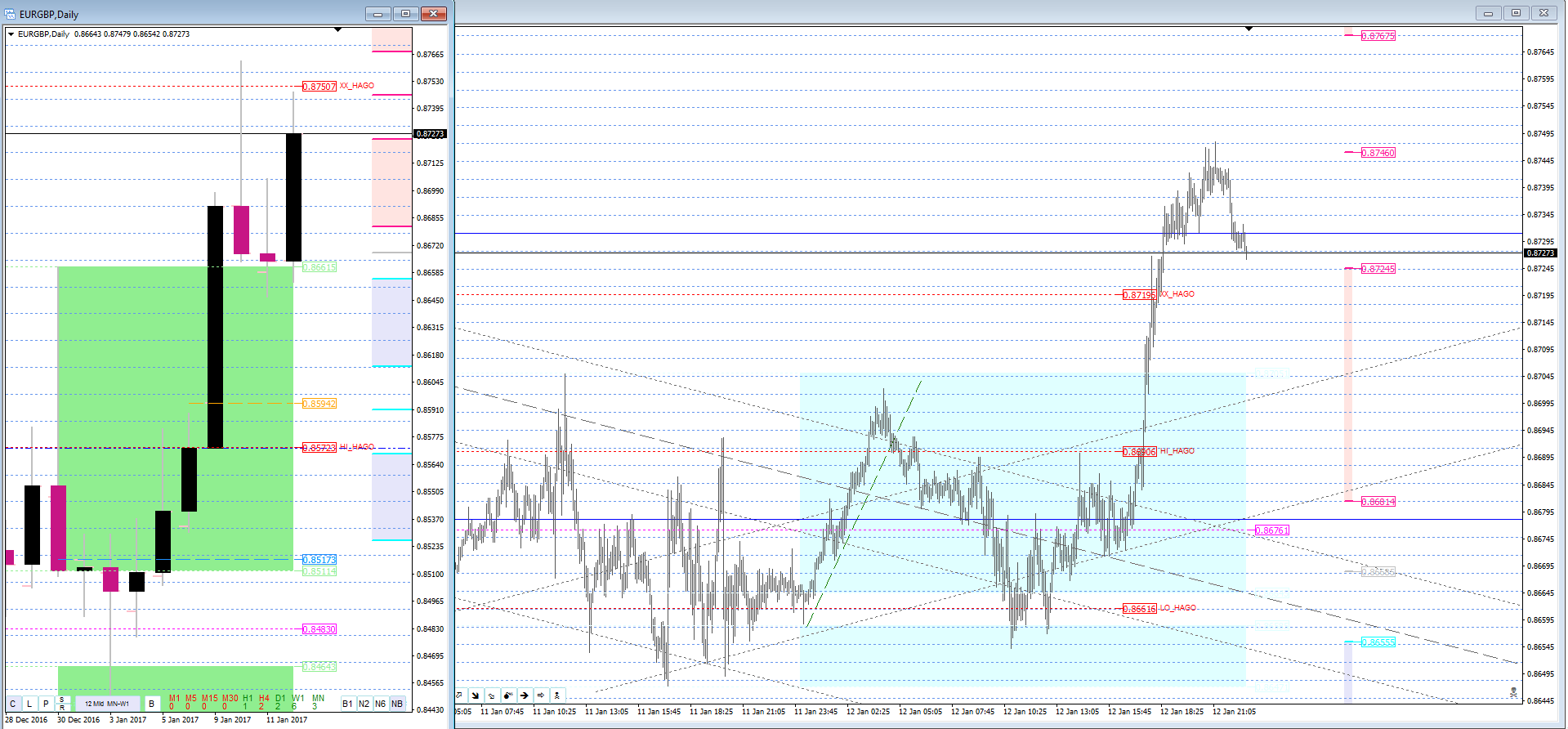This screenshot has height=729, width=1568.
Task: Click the 0.86814 price label on intraday chart
Action: (1378, 502)
